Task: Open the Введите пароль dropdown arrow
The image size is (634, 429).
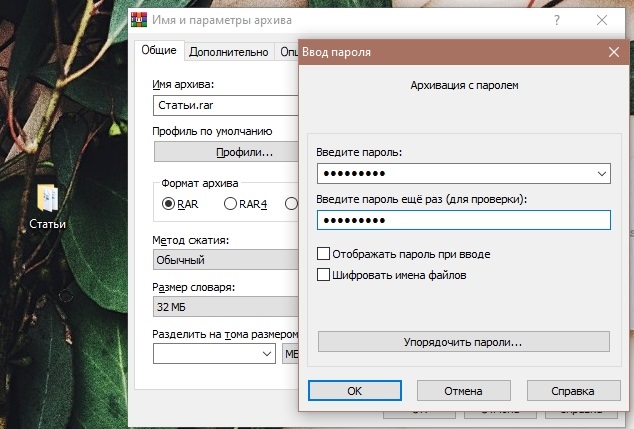Action: pos(600,173)
